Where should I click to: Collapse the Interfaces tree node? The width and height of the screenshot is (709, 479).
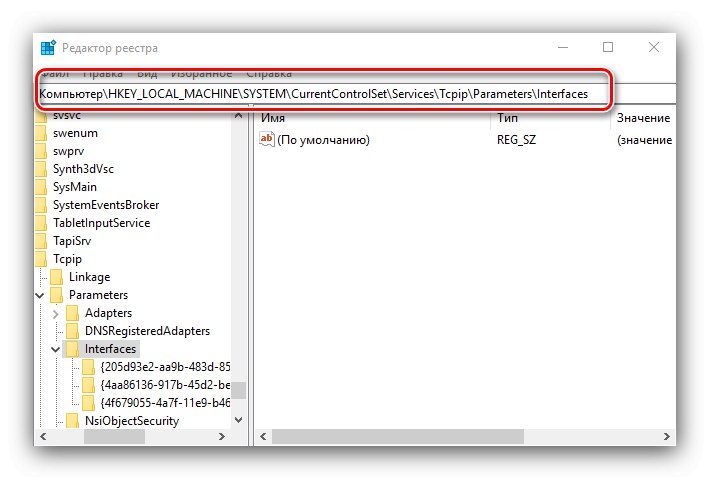coord(56,349)
